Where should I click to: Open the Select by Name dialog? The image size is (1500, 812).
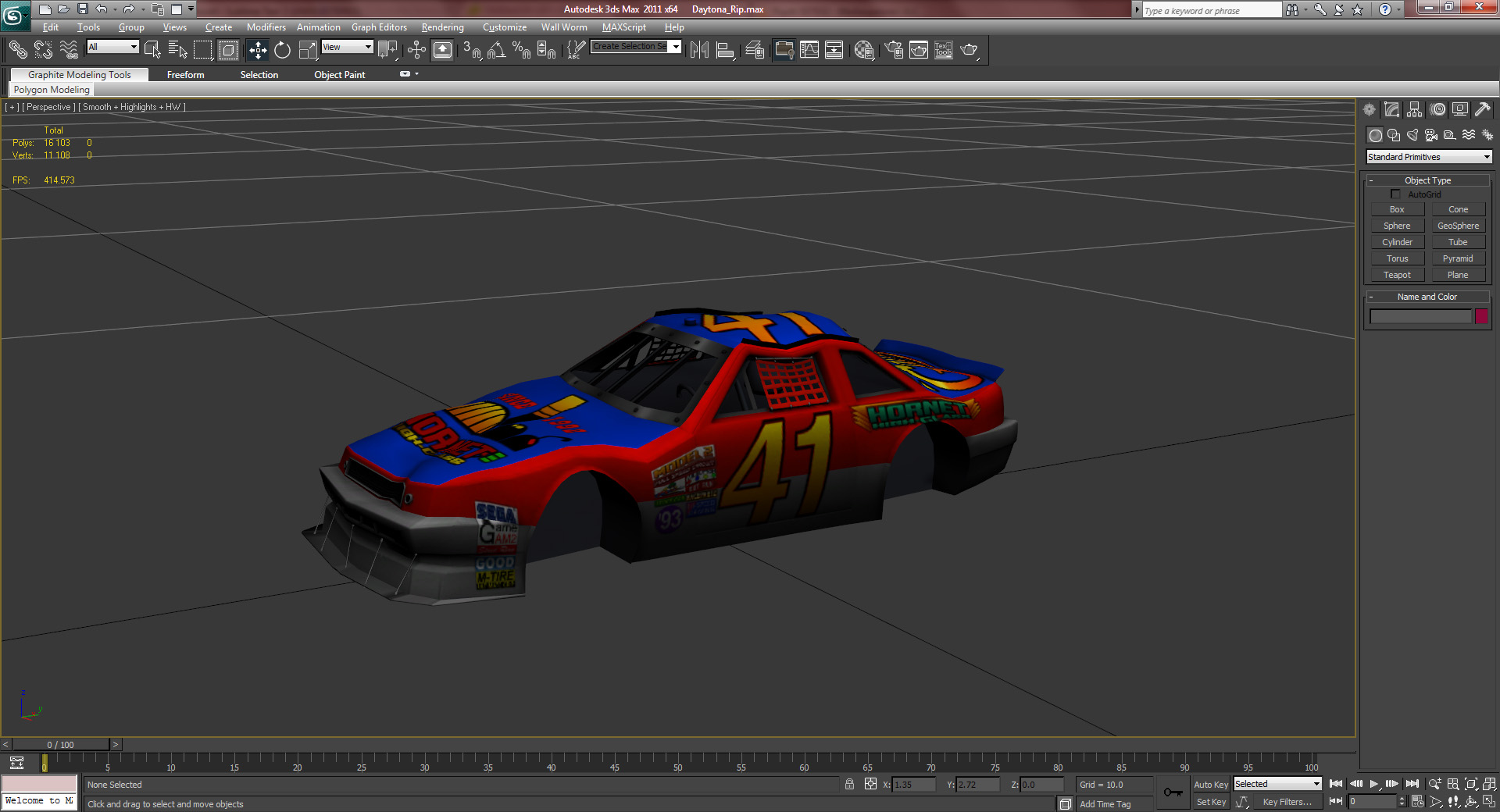[x=178, y=50]
